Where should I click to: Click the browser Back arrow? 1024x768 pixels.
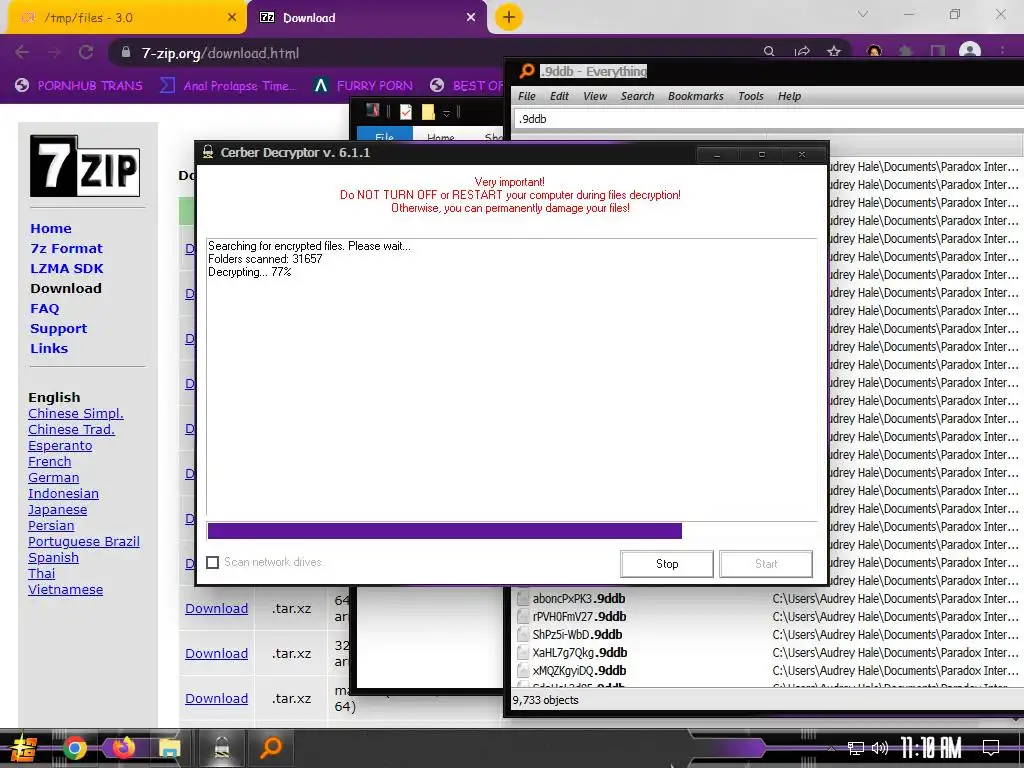[x=22, y=52]
